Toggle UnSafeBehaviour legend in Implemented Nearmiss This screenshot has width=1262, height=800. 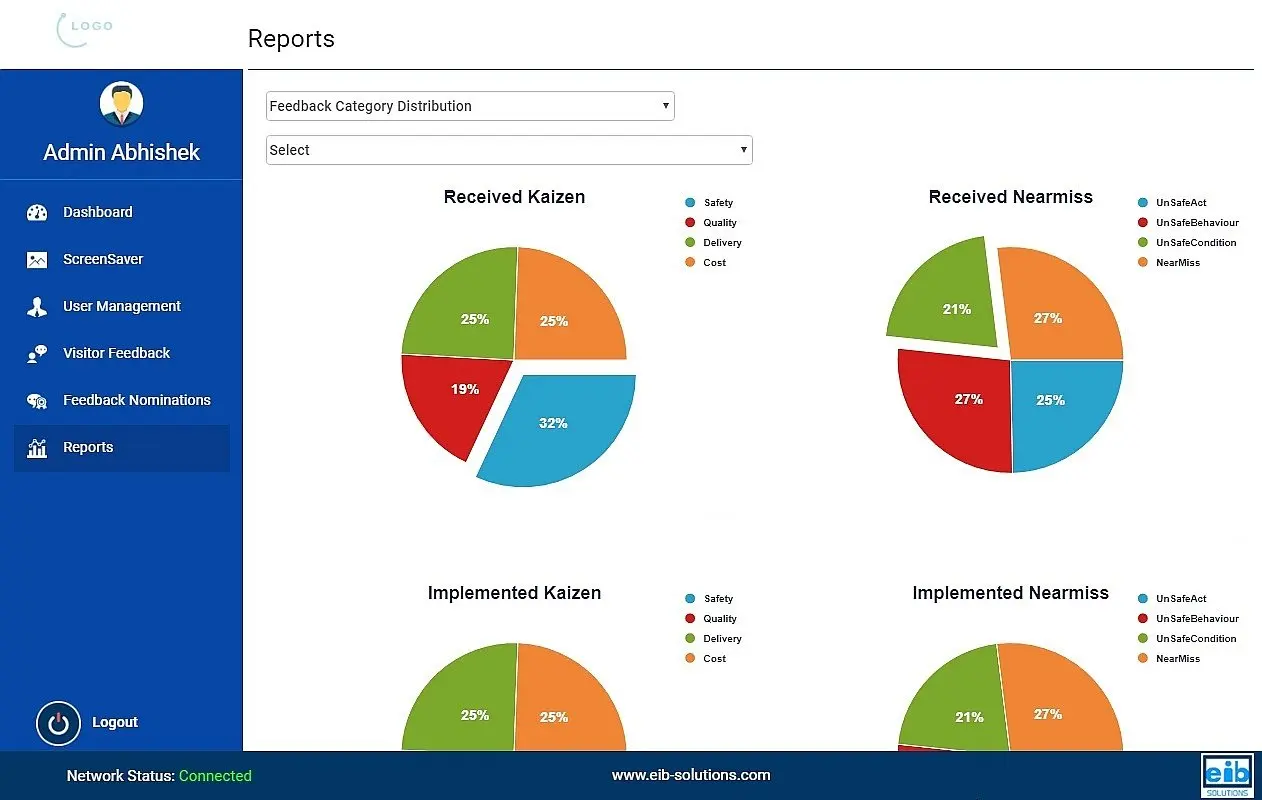point(1188,619)
